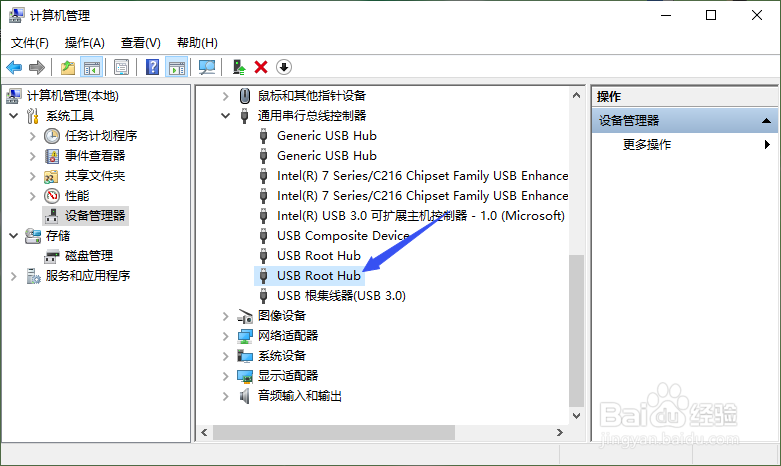This screenshot has height=466, width=781.
Task: Expand the 系统设备 category
Action: (225, 355)
